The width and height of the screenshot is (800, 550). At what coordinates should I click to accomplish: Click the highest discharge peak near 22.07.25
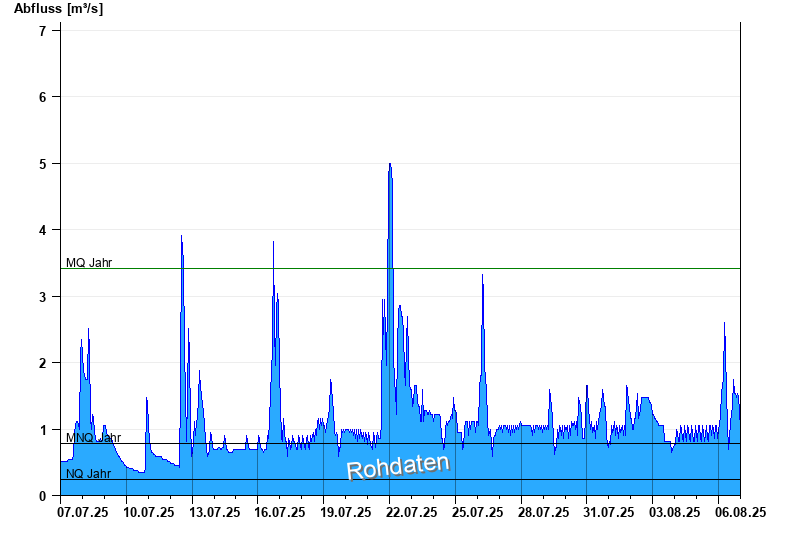(x=390, y=164)
